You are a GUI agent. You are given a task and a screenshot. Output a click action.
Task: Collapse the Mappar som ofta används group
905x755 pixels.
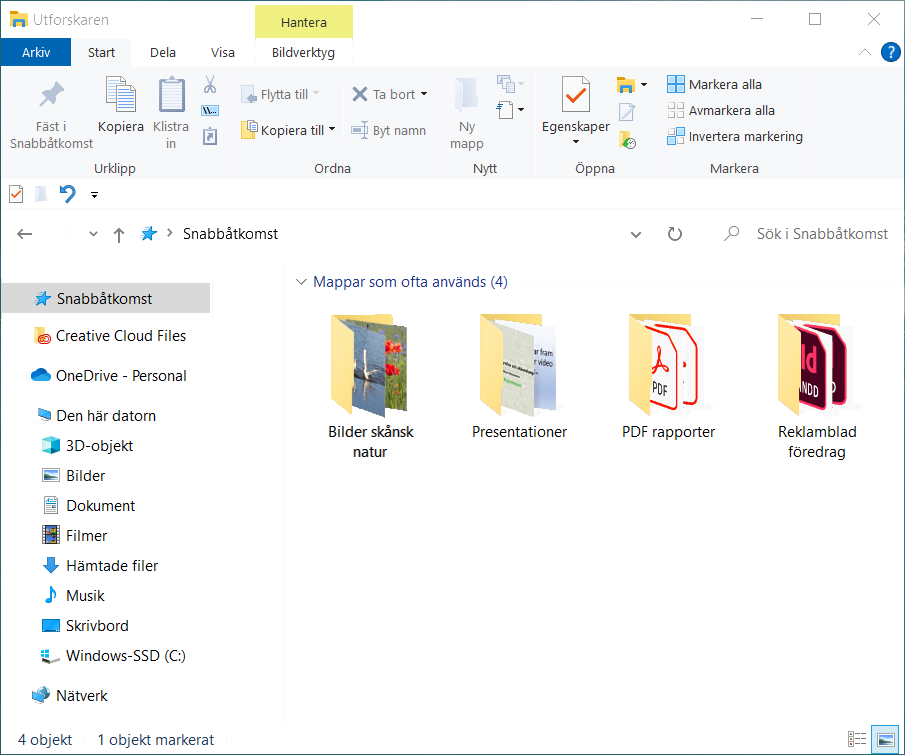(301, 283)
